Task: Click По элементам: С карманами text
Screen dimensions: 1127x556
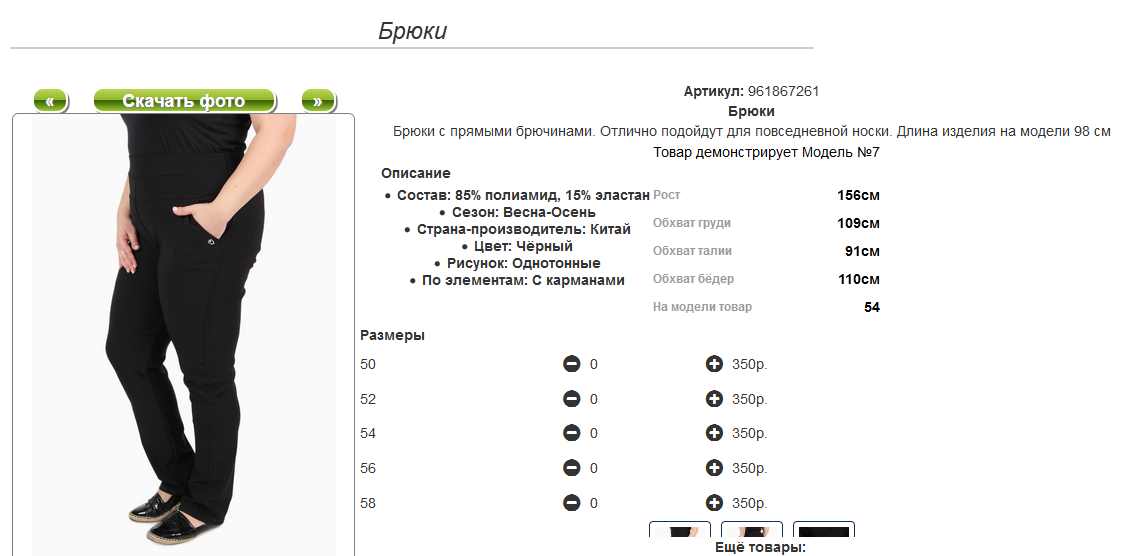Action: (523, 281)
